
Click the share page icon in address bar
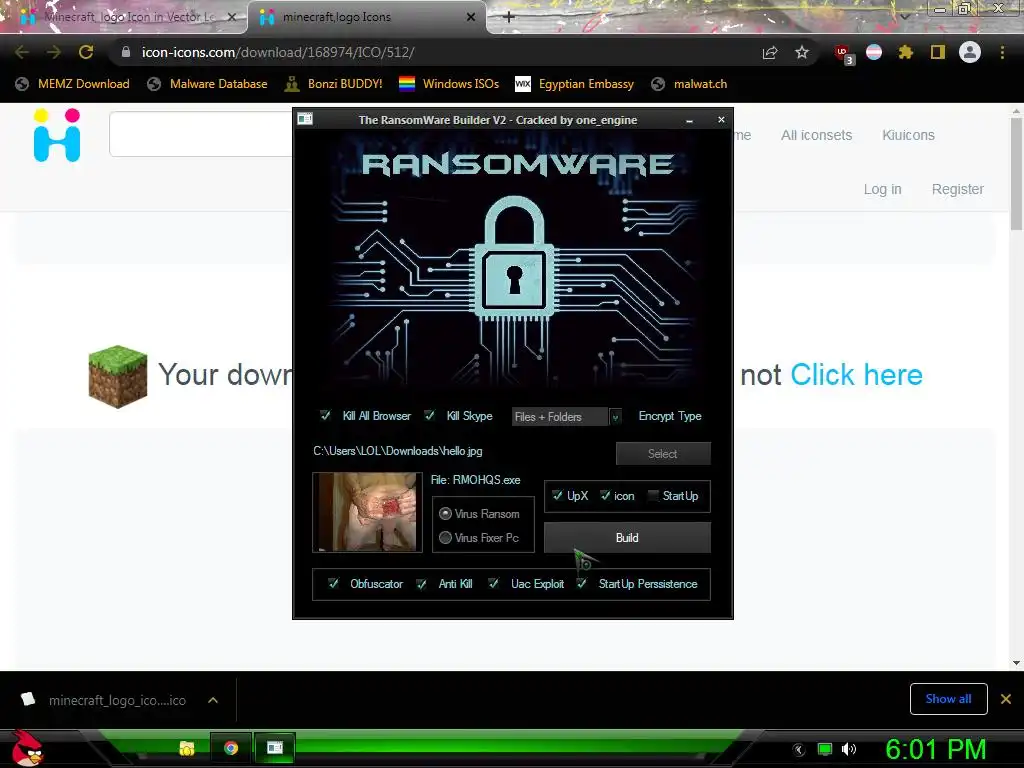[x=770, y=53]
